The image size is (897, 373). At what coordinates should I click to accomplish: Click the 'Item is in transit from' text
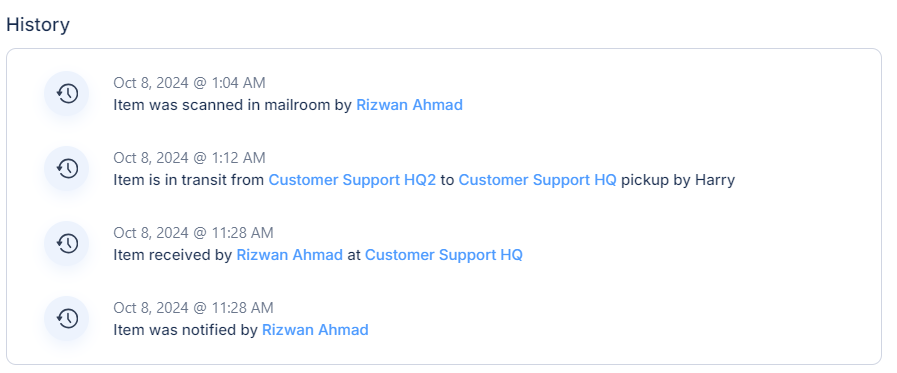pyautogui.click(x=189, y=180)
